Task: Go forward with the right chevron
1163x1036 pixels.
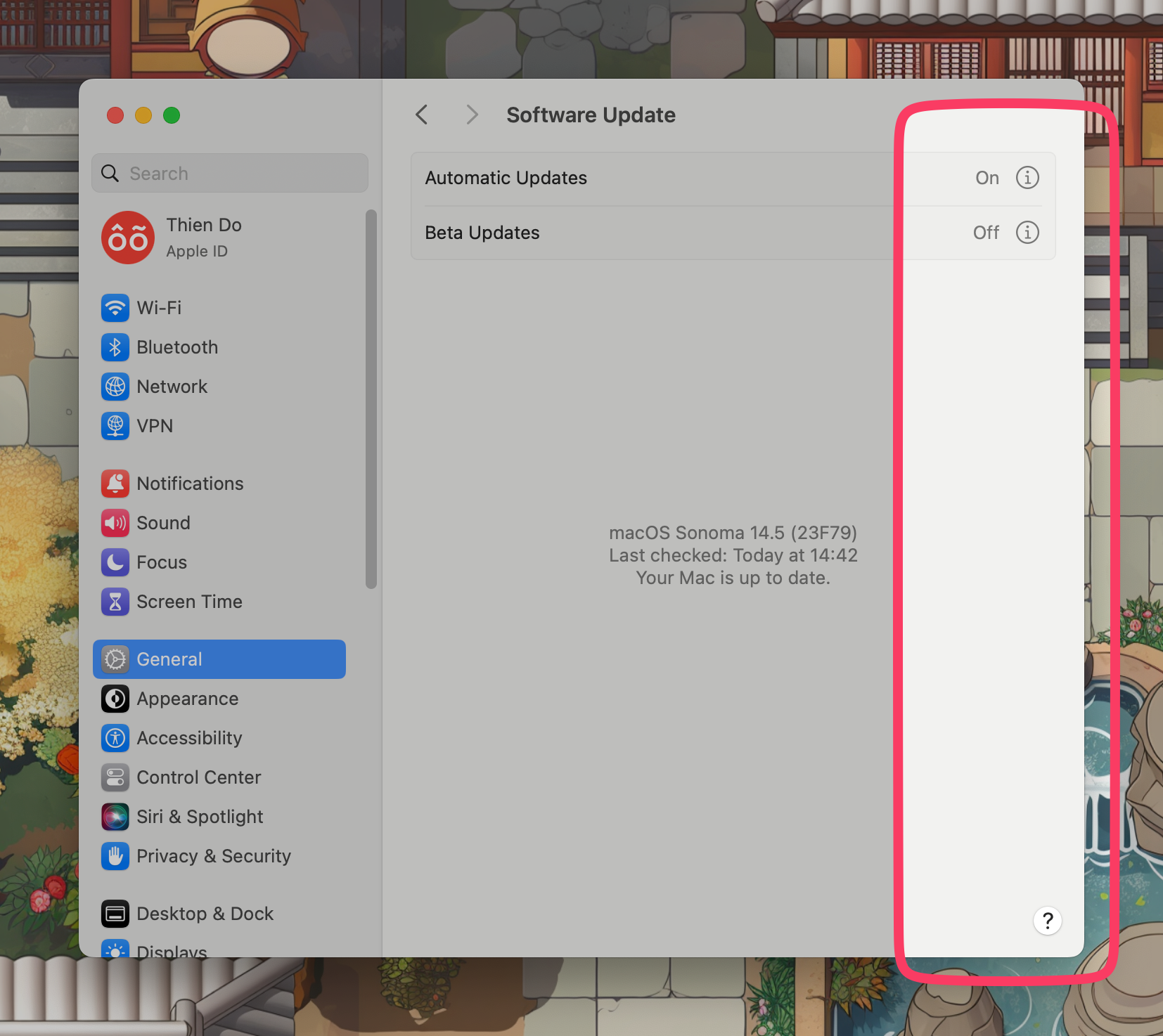Action: pos(472,115)
